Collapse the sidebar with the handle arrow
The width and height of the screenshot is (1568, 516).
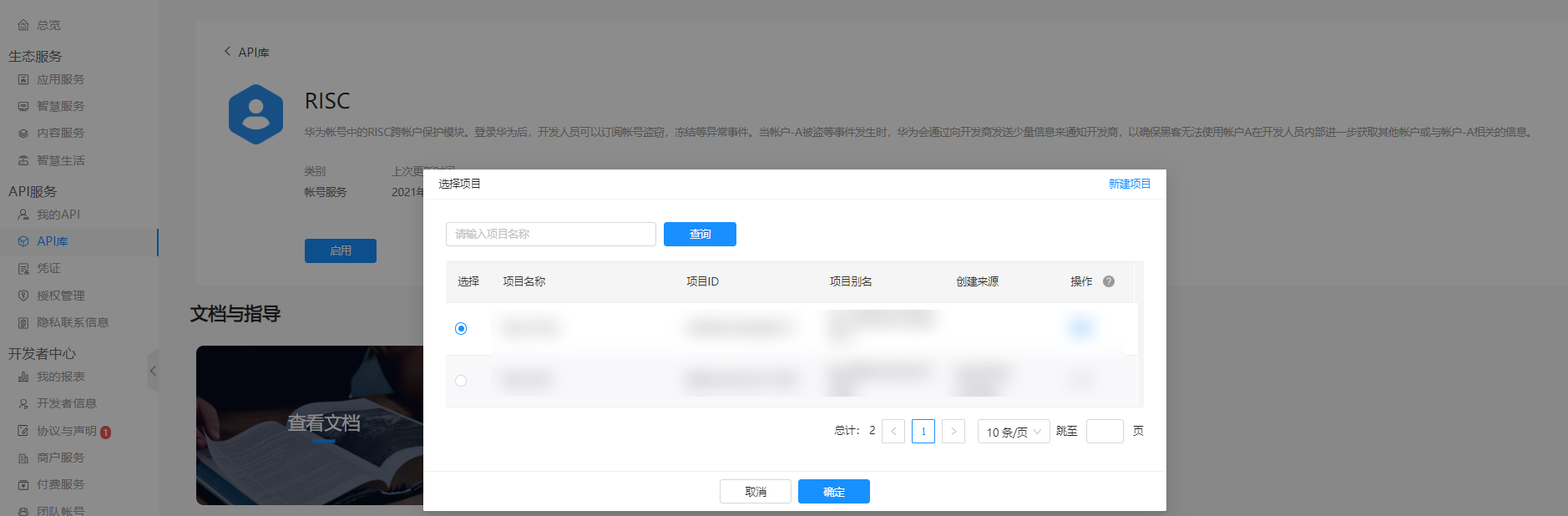(153, 370)
